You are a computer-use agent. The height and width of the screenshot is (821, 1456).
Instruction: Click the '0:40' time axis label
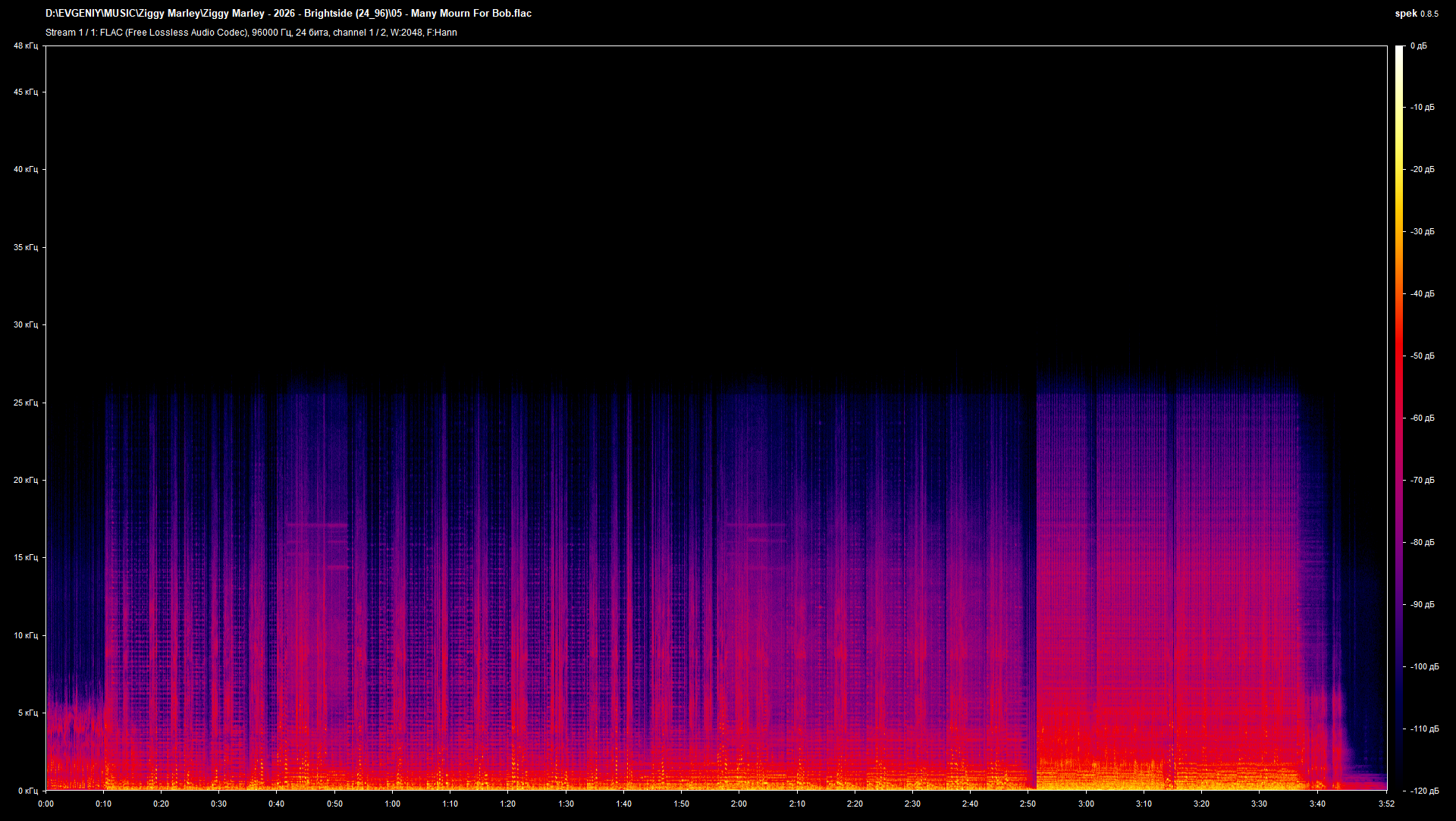[277, 804]
